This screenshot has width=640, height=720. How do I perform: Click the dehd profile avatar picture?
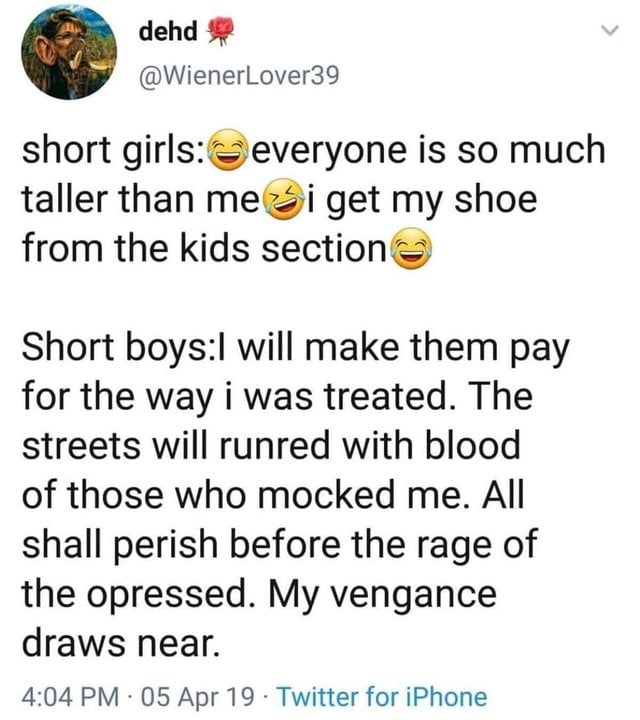pos(66,53)
